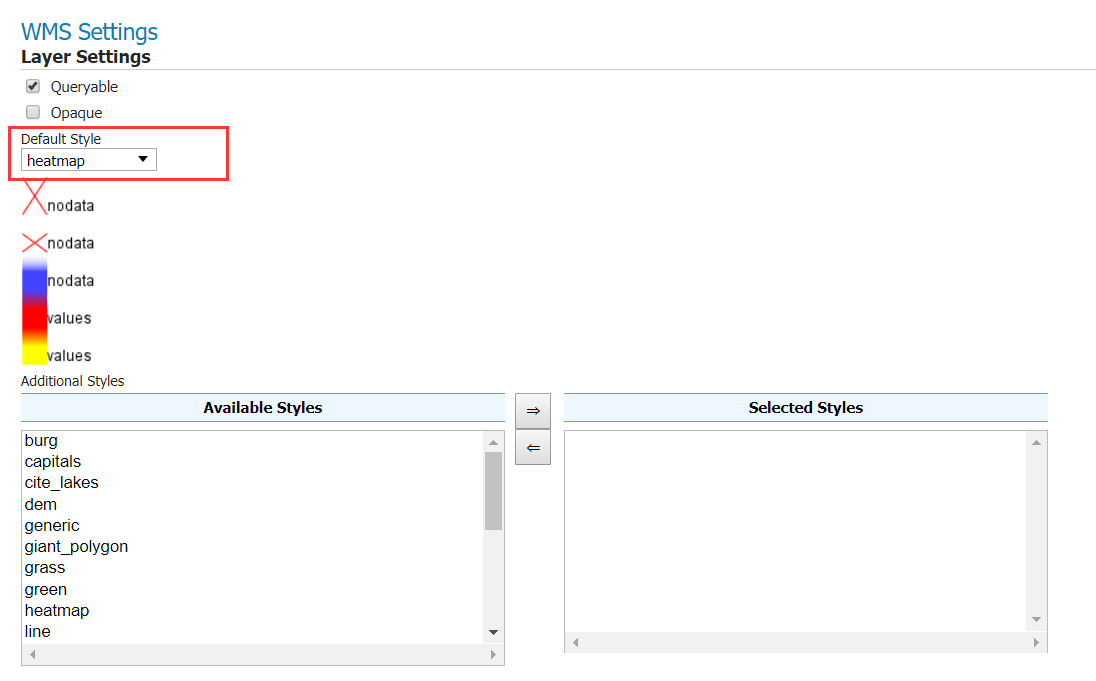Select the burg style in Available Styles

pos(41,440)
